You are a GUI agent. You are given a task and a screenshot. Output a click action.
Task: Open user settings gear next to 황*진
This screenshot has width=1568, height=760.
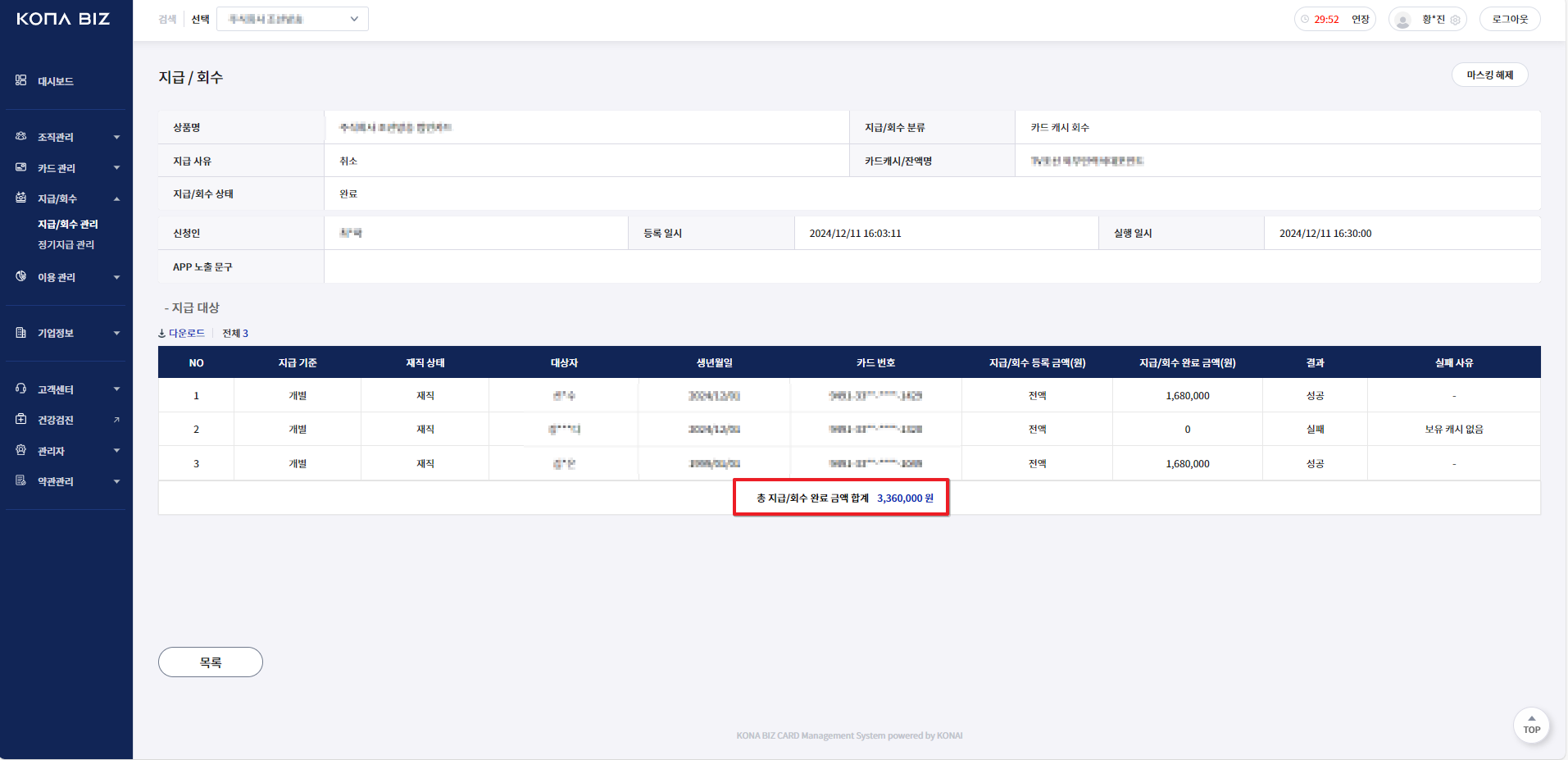[1455, 20]
